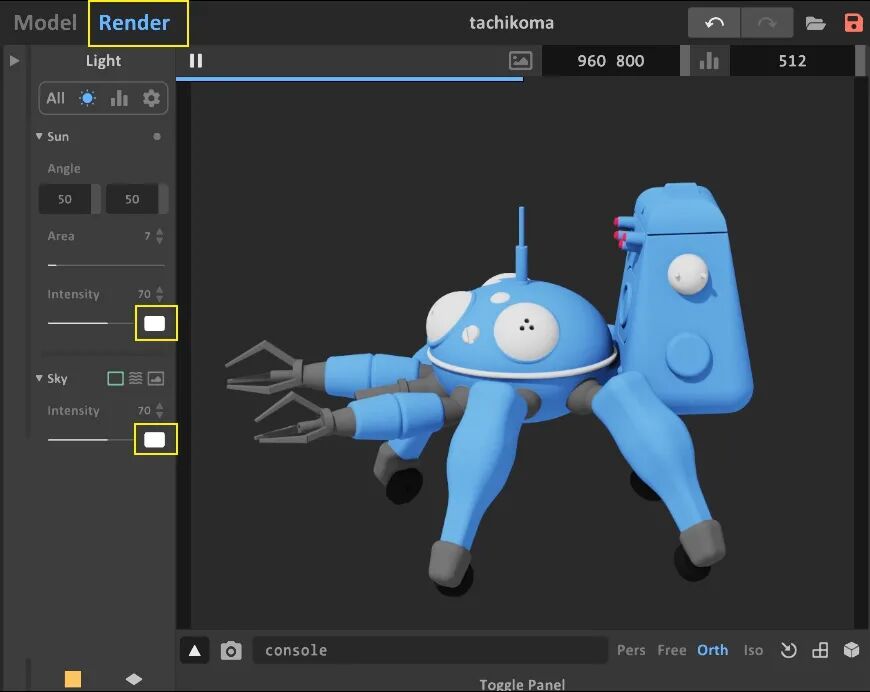870x692 pixels.
Task: Edit the render width value 960
Action: pos(591,61)
